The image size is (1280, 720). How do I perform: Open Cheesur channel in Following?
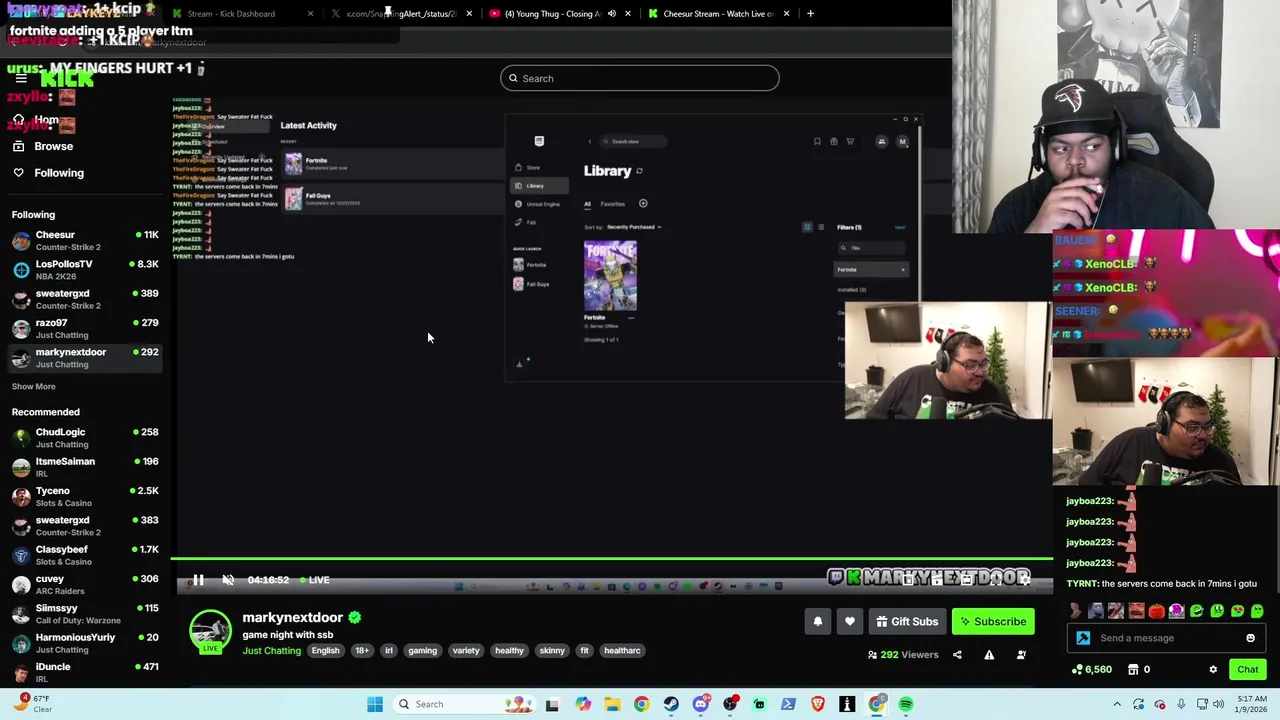[85, 240]
